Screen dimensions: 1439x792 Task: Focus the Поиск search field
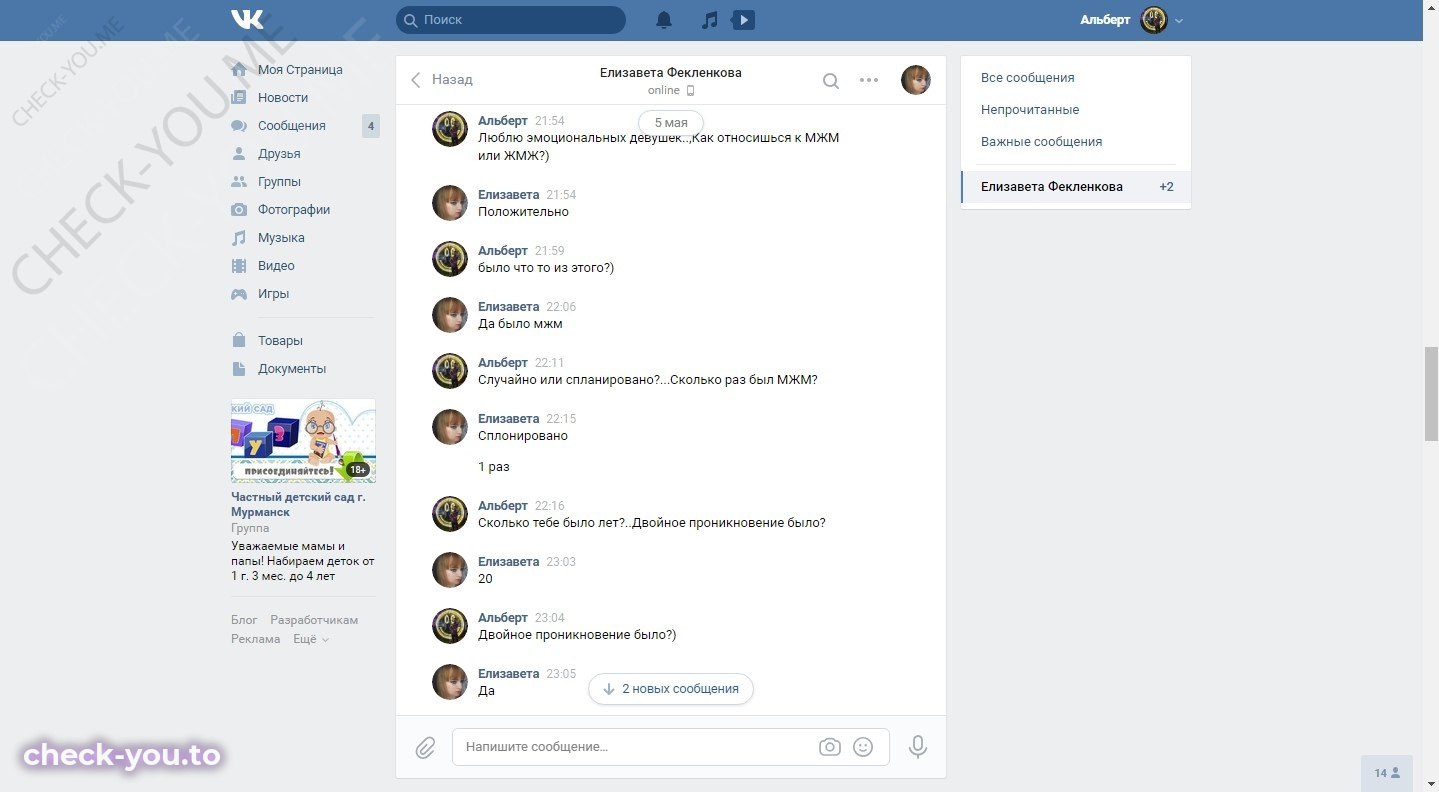click(511, 19)
